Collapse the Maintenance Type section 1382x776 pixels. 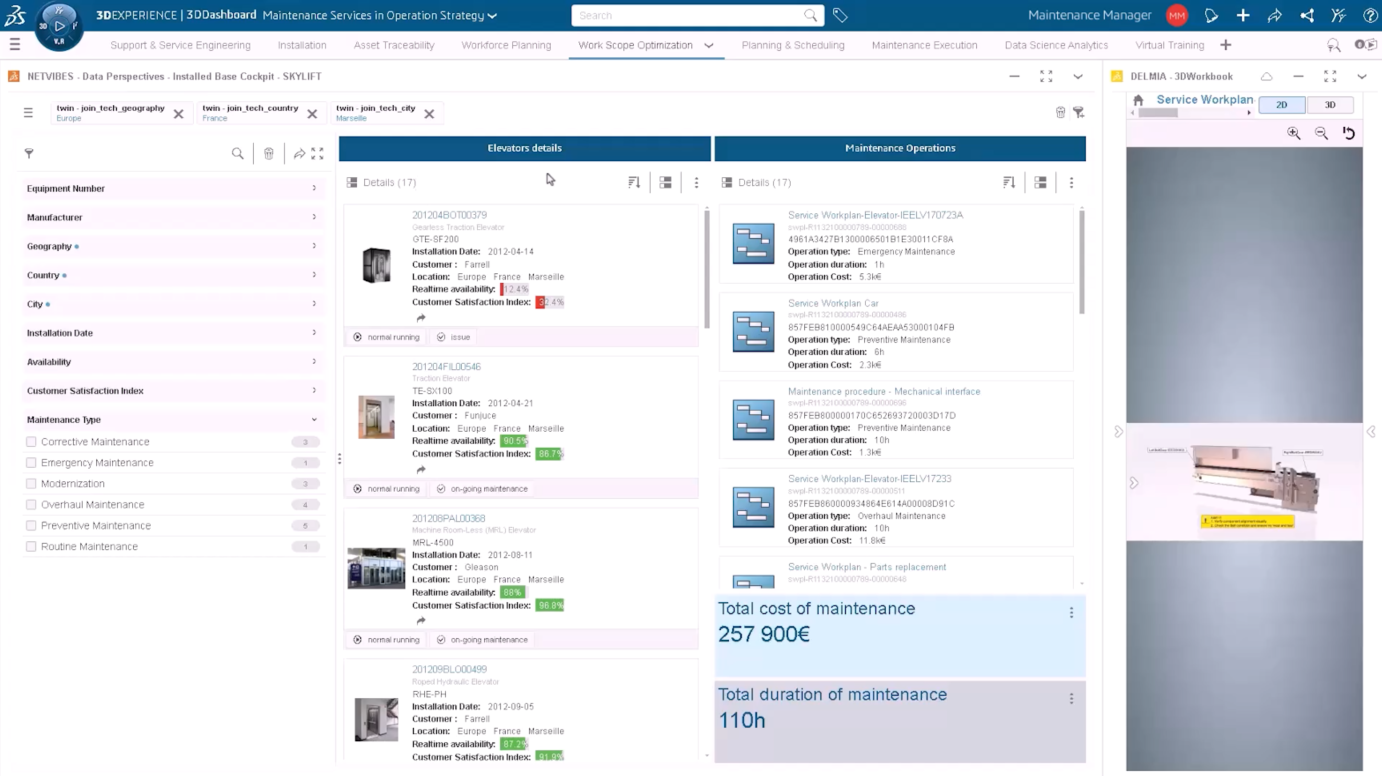tap(314, 420)
